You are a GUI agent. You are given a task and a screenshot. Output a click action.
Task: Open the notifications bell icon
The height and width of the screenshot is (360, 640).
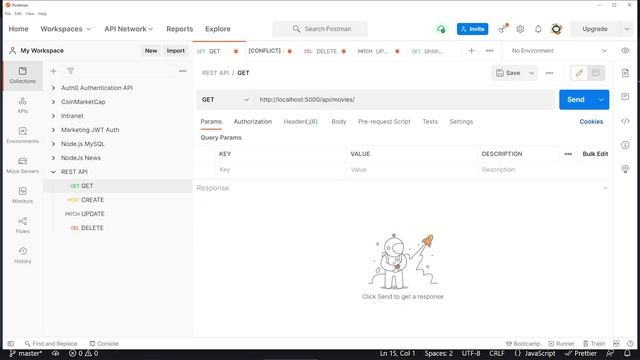[x=538, y=29]
